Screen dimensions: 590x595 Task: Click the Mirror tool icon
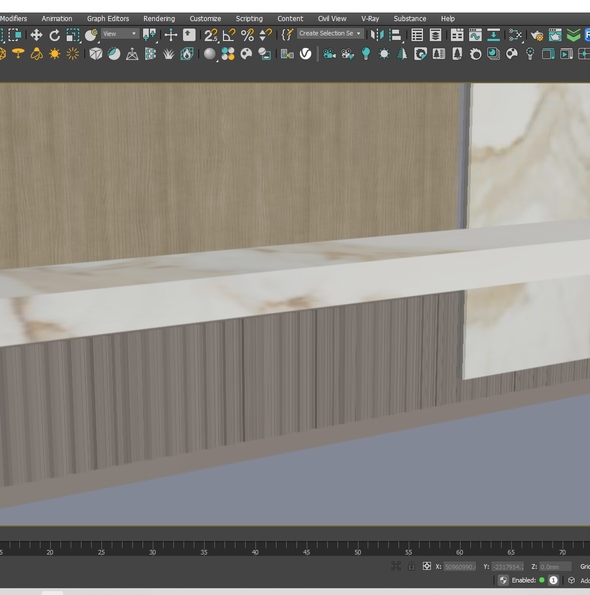(x=377, y=35)
